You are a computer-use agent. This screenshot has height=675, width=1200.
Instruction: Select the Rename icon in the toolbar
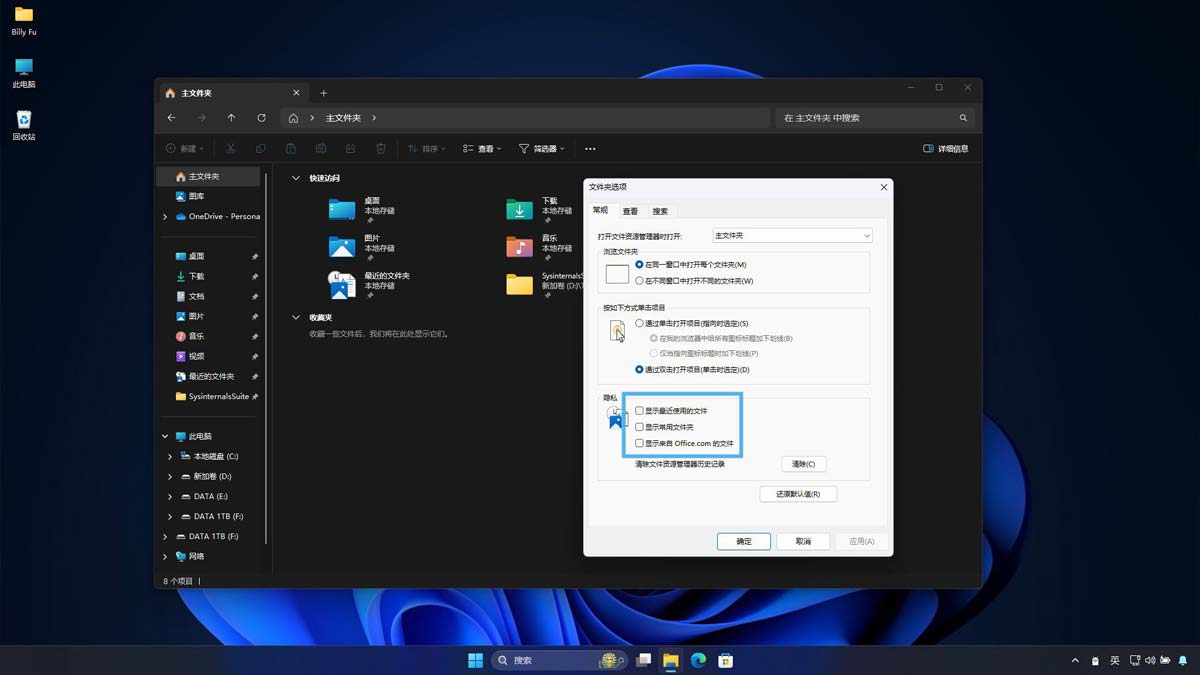321,148
